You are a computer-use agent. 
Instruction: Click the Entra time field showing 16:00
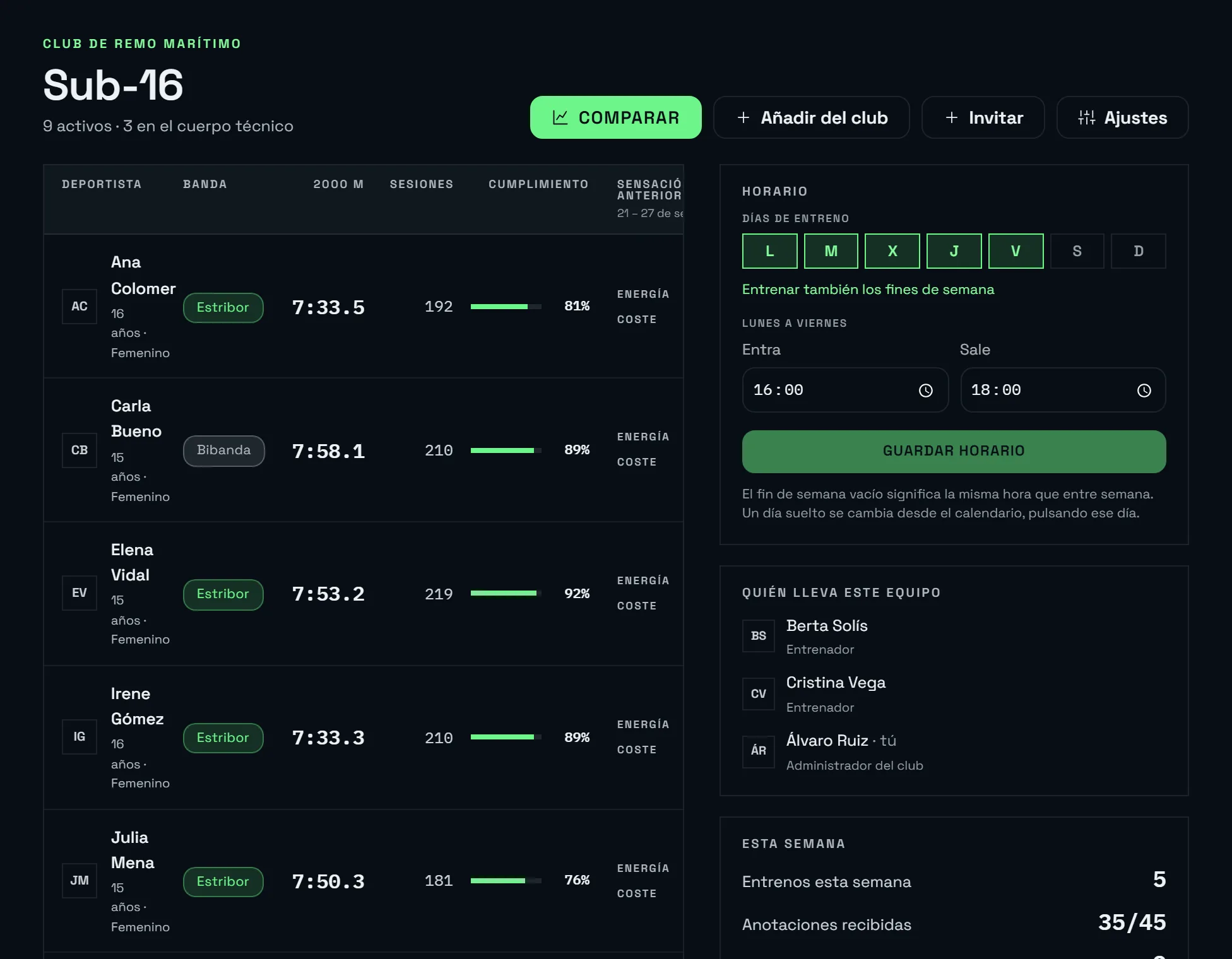click(x=845, y=390)
